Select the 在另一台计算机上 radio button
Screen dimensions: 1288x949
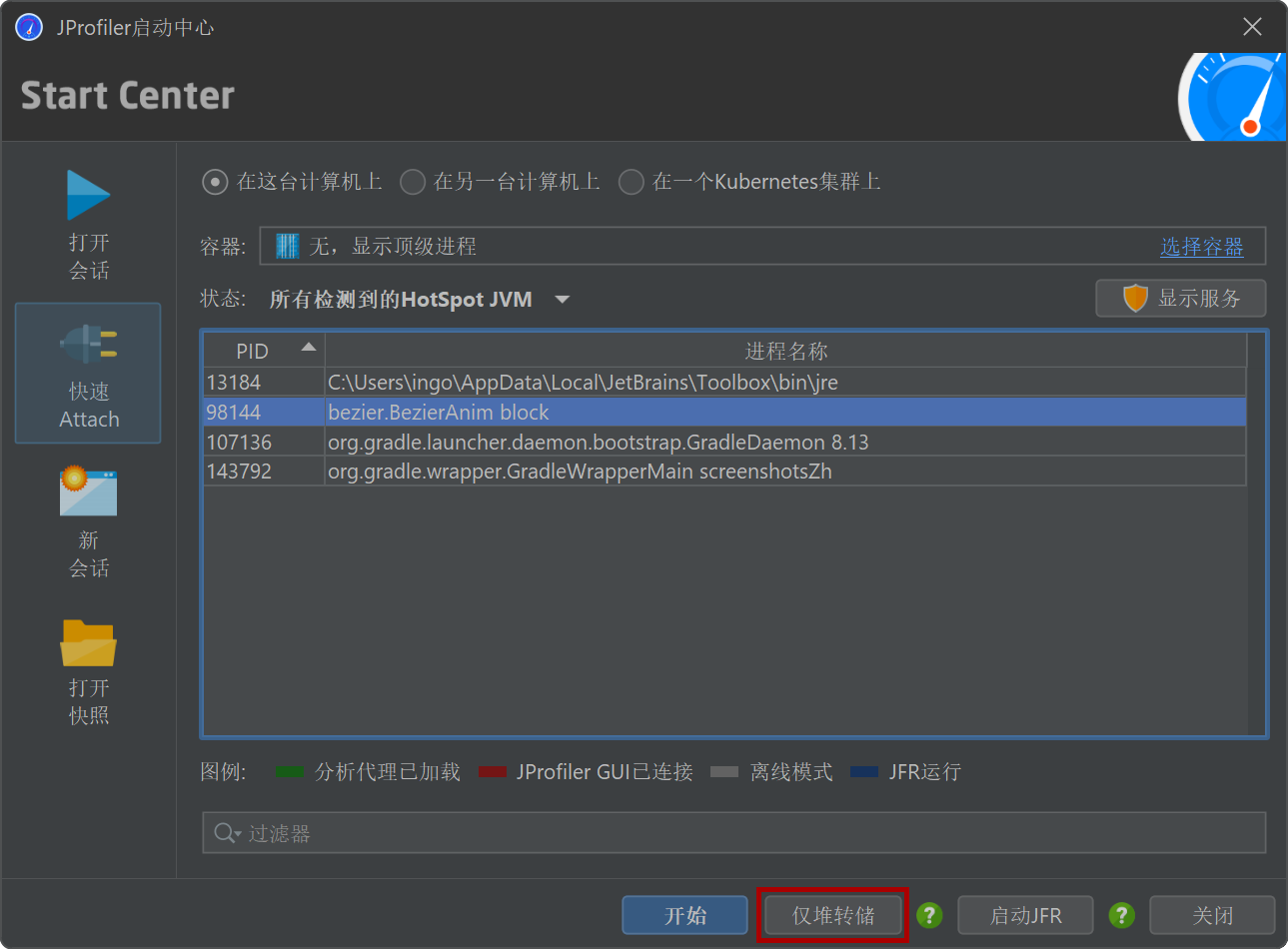[x=413, y=182]
